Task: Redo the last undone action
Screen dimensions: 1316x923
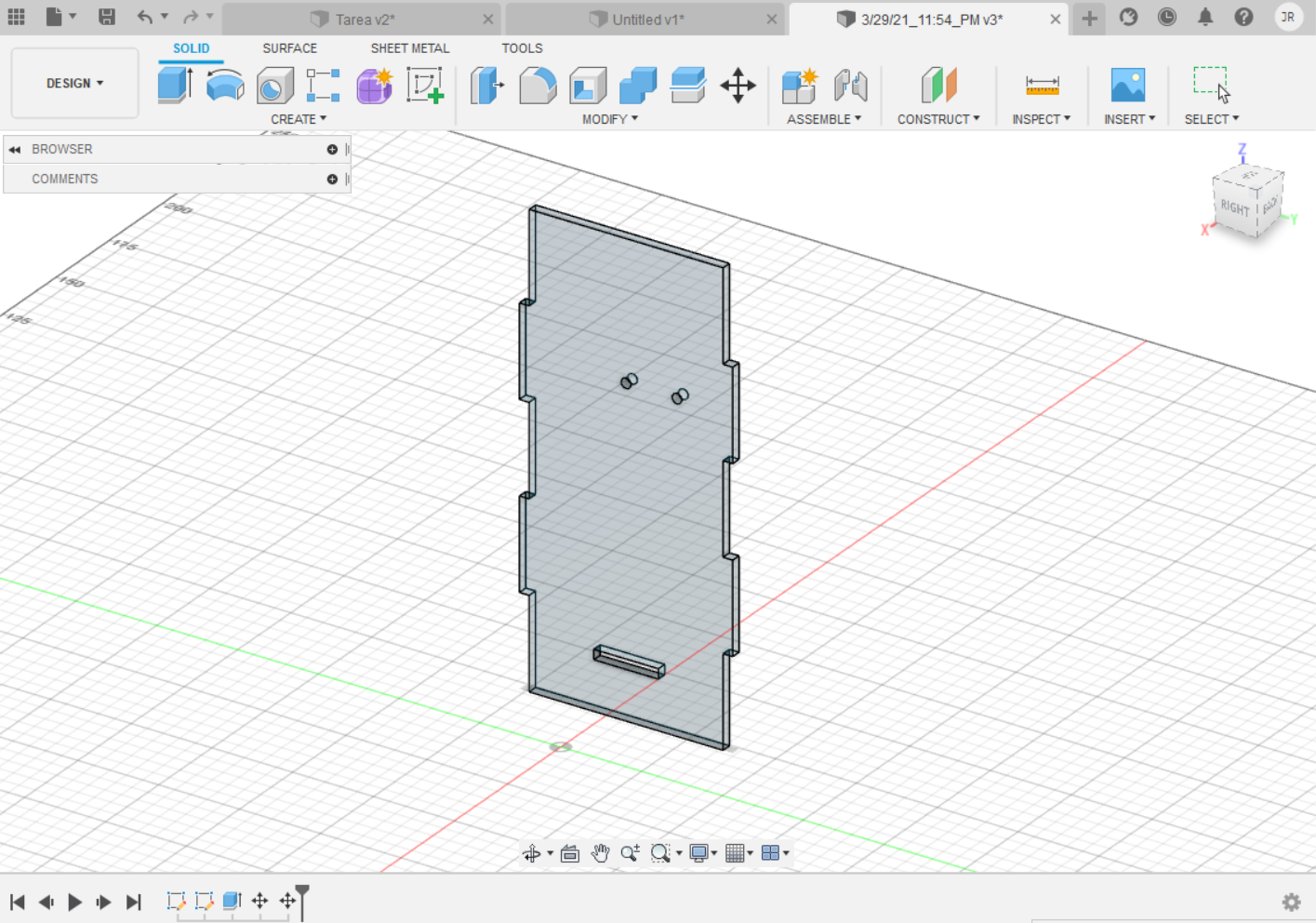Action: pos(191,17)
